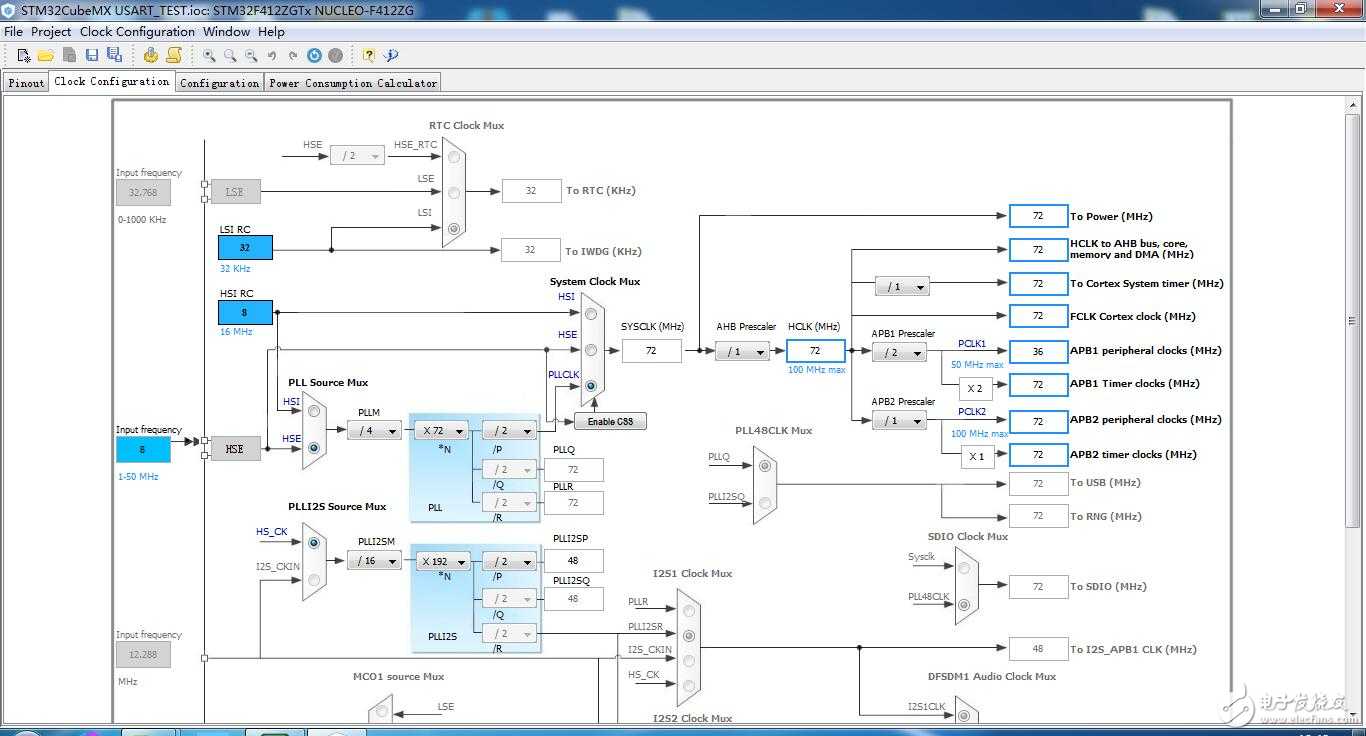The width and height of the screenshot is (1366, 736).
Task: Reset clock configuration with blue circular arrow icon
Action: [x=314, y=56]
